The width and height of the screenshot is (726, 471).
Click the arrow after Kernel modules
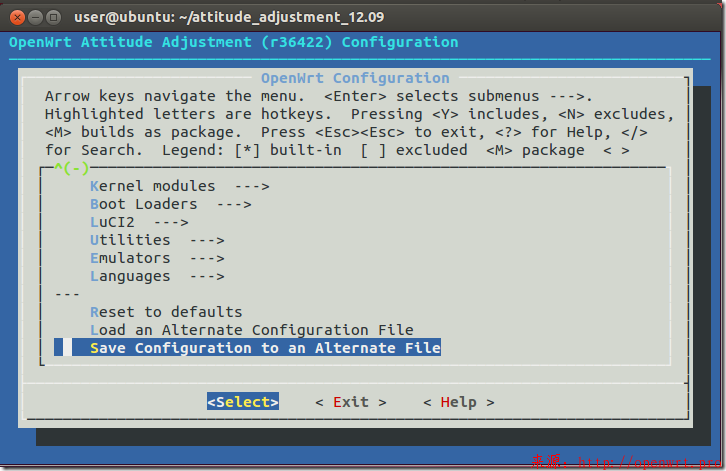(x=252, y=187)
